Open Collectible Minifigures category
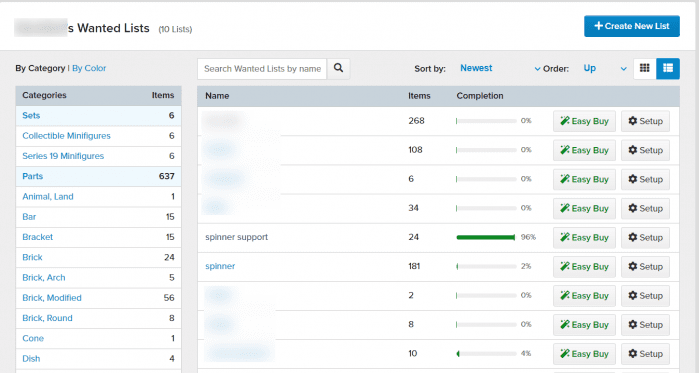This screenshot has width=699, height=373. 66,136
